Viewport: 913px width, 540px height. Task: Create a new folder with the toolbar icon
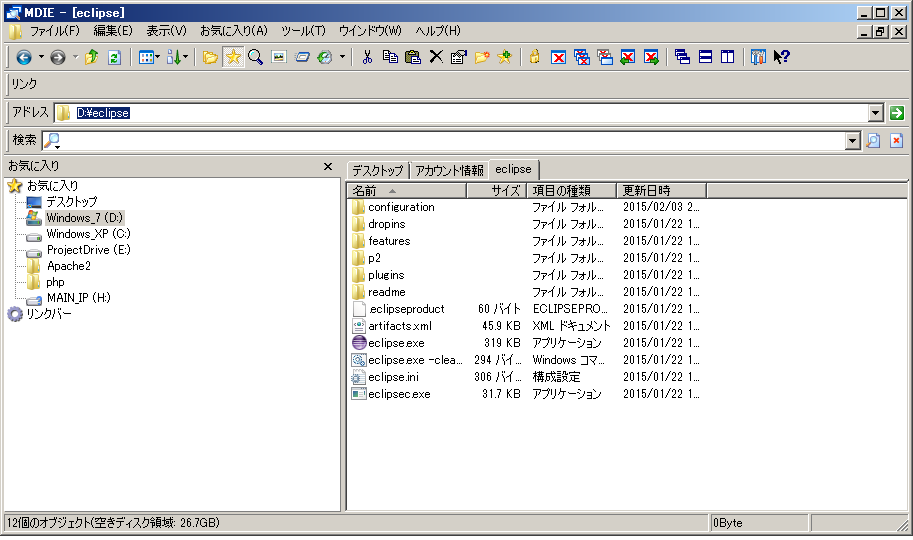tap(482, 57)
